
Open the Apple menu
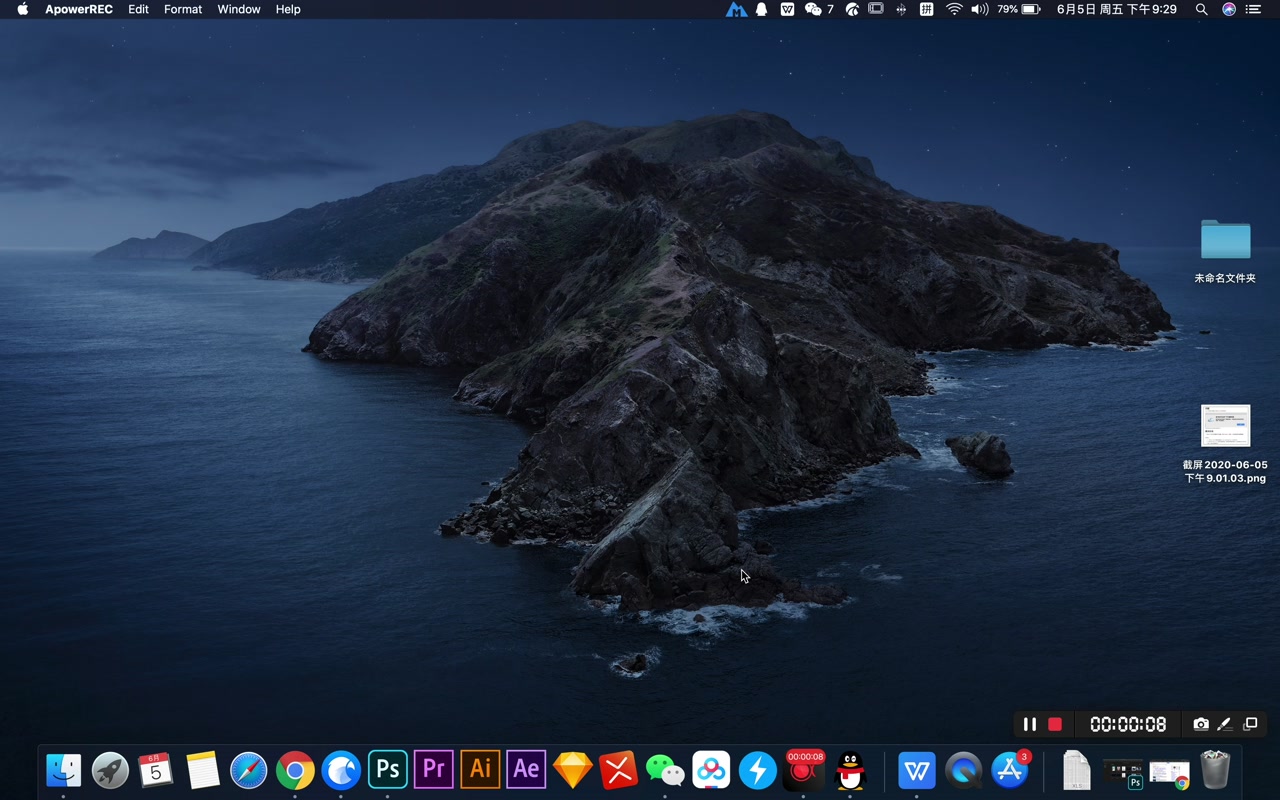coord(23,9)
